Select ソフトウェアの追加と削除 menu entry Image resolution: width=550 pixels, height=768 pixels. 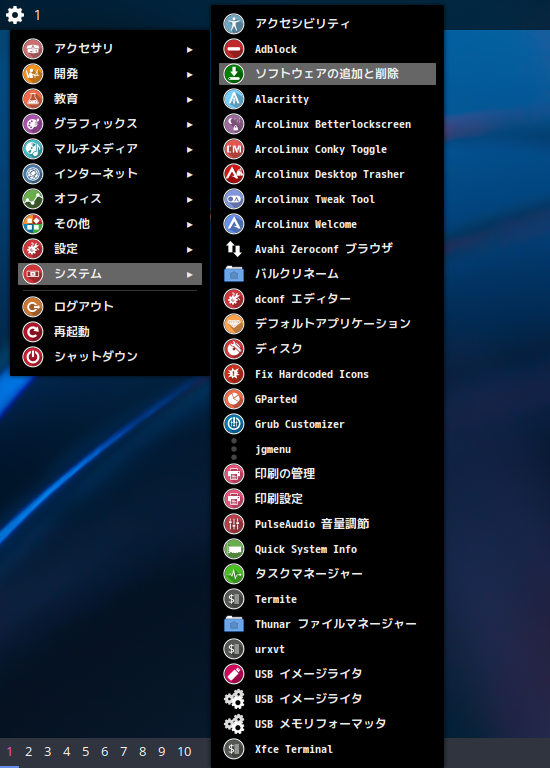click(x=327, y=74)
